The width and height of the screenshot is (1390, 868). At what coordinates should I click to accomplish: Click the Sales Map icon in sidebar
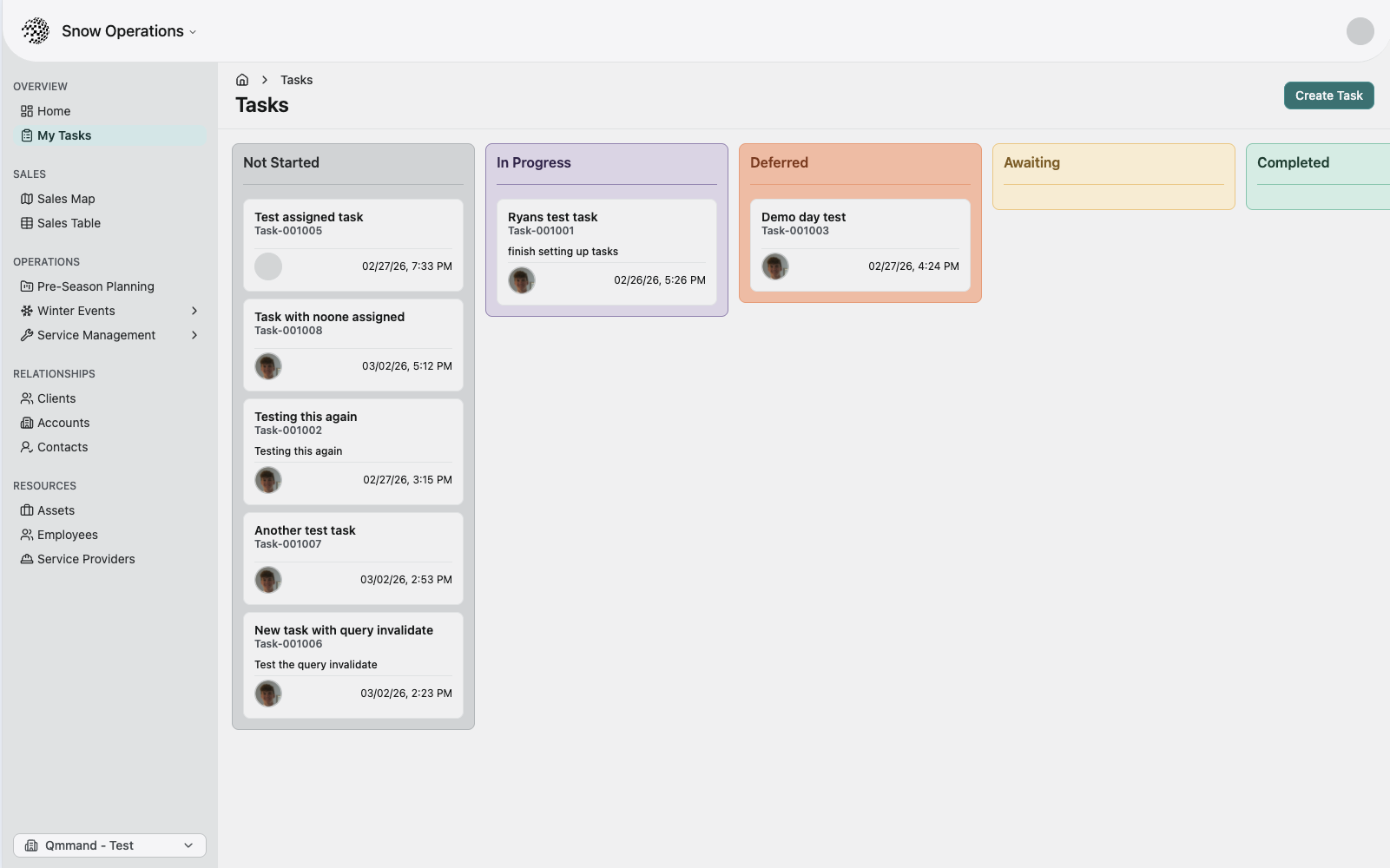click(27, 199)
